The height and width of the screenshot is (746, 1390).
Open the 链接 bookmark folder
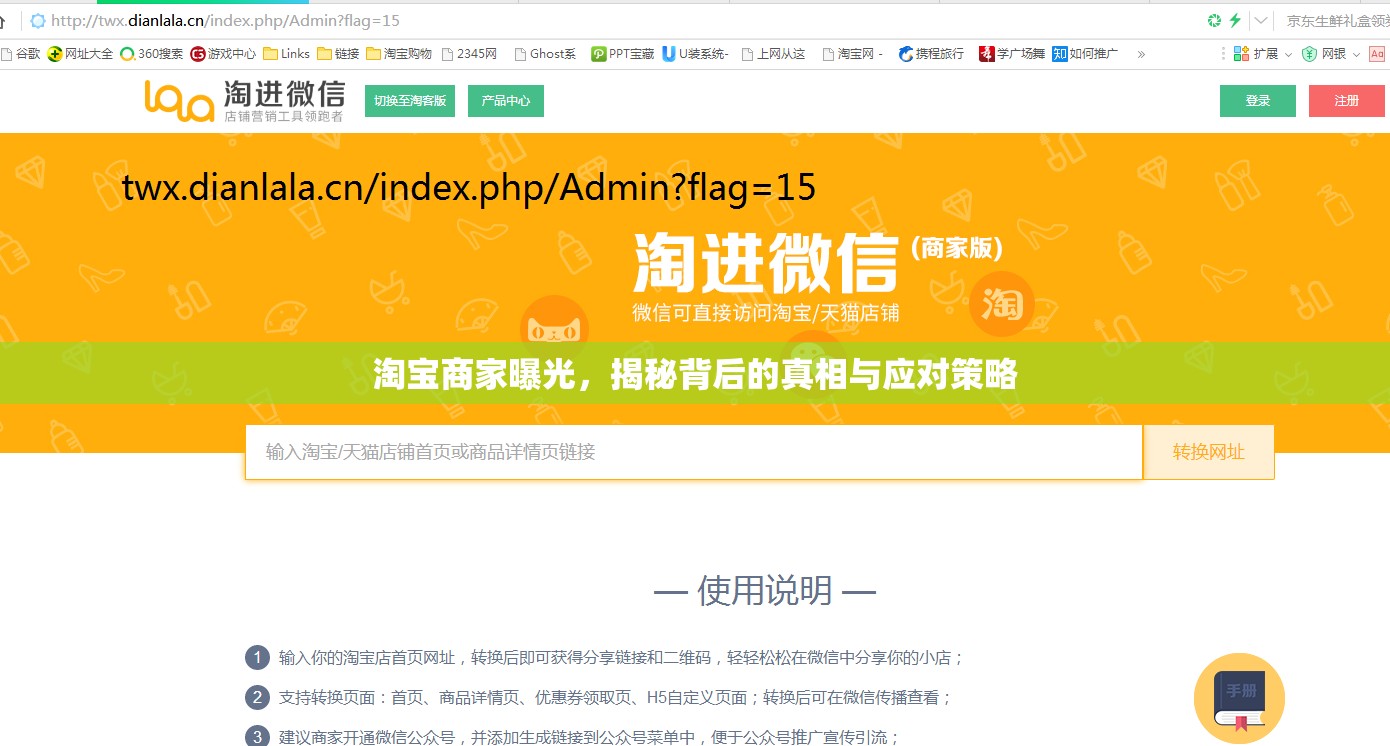[x=338, y=54]
